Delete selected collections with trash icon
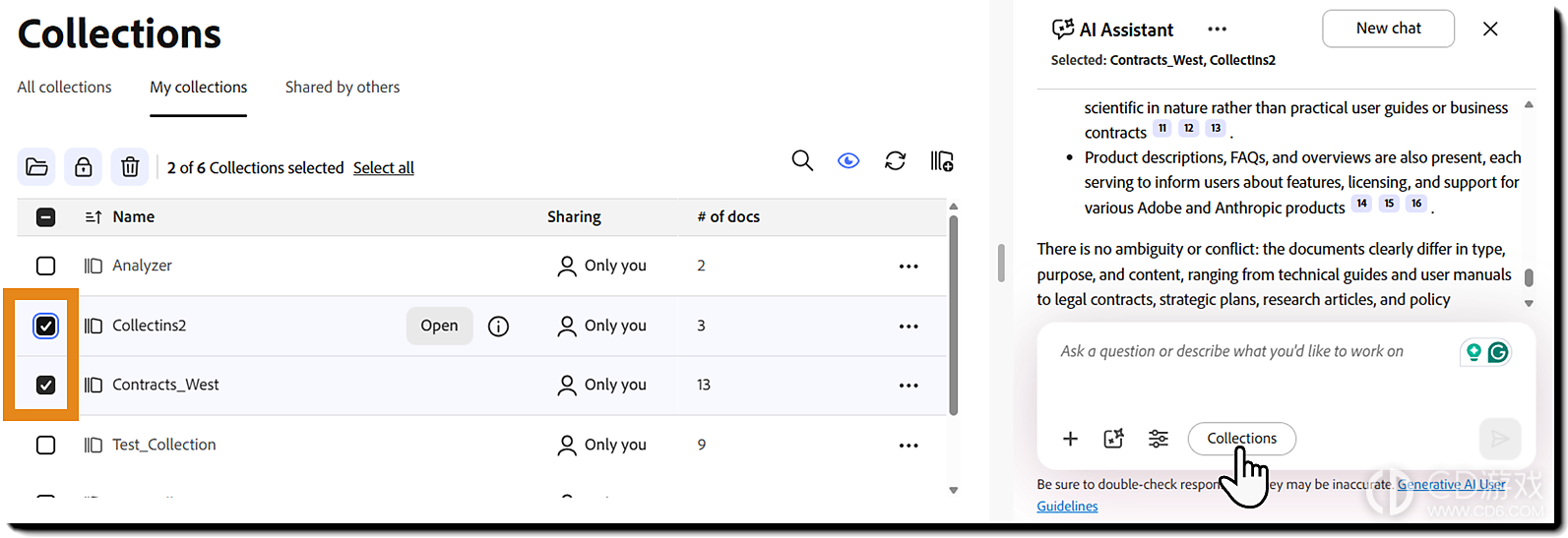Screen dimensions: 1568x538 click(130, 167)
